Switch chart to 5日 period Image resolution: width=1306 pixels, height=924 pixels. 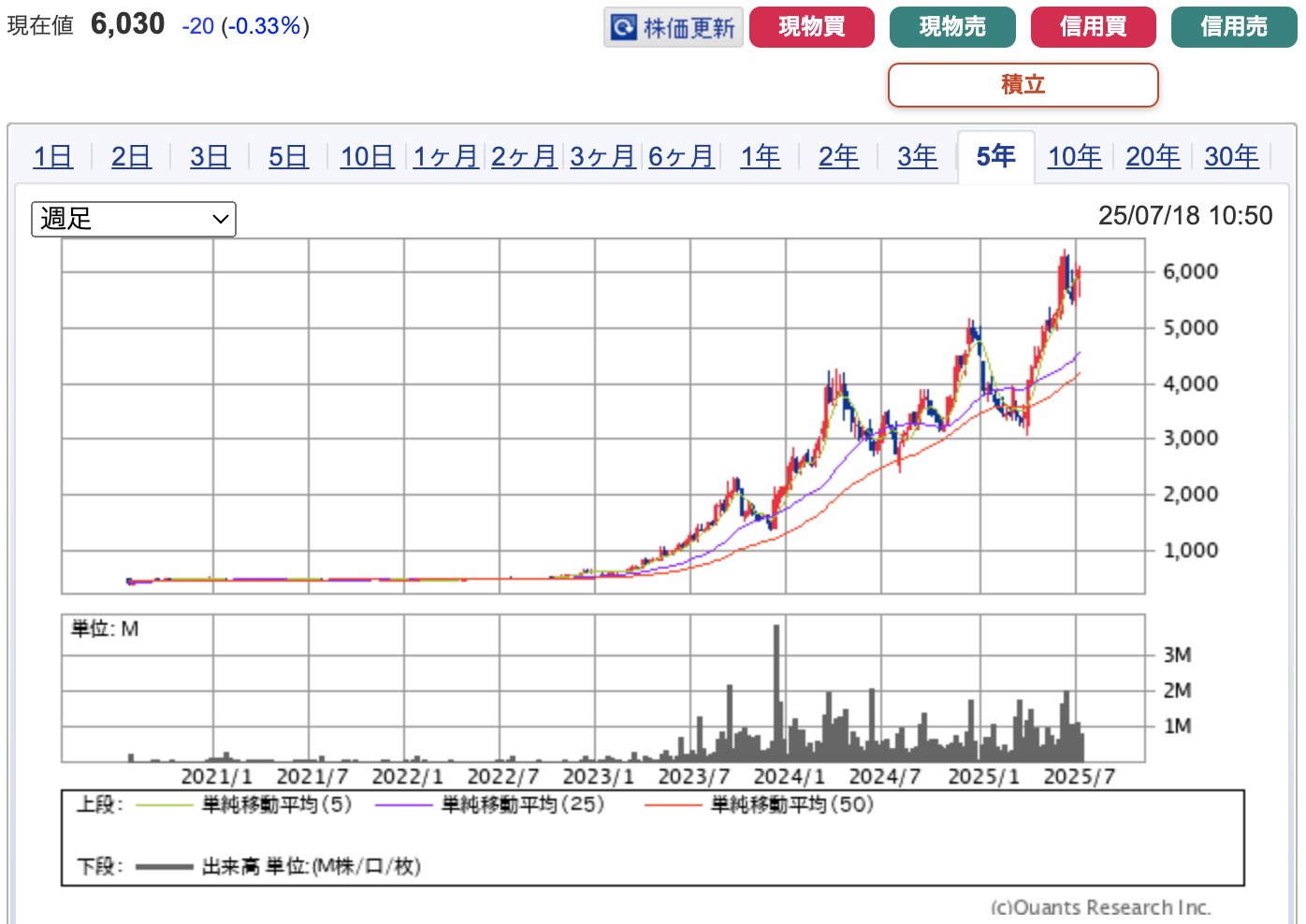click(288, 156)
